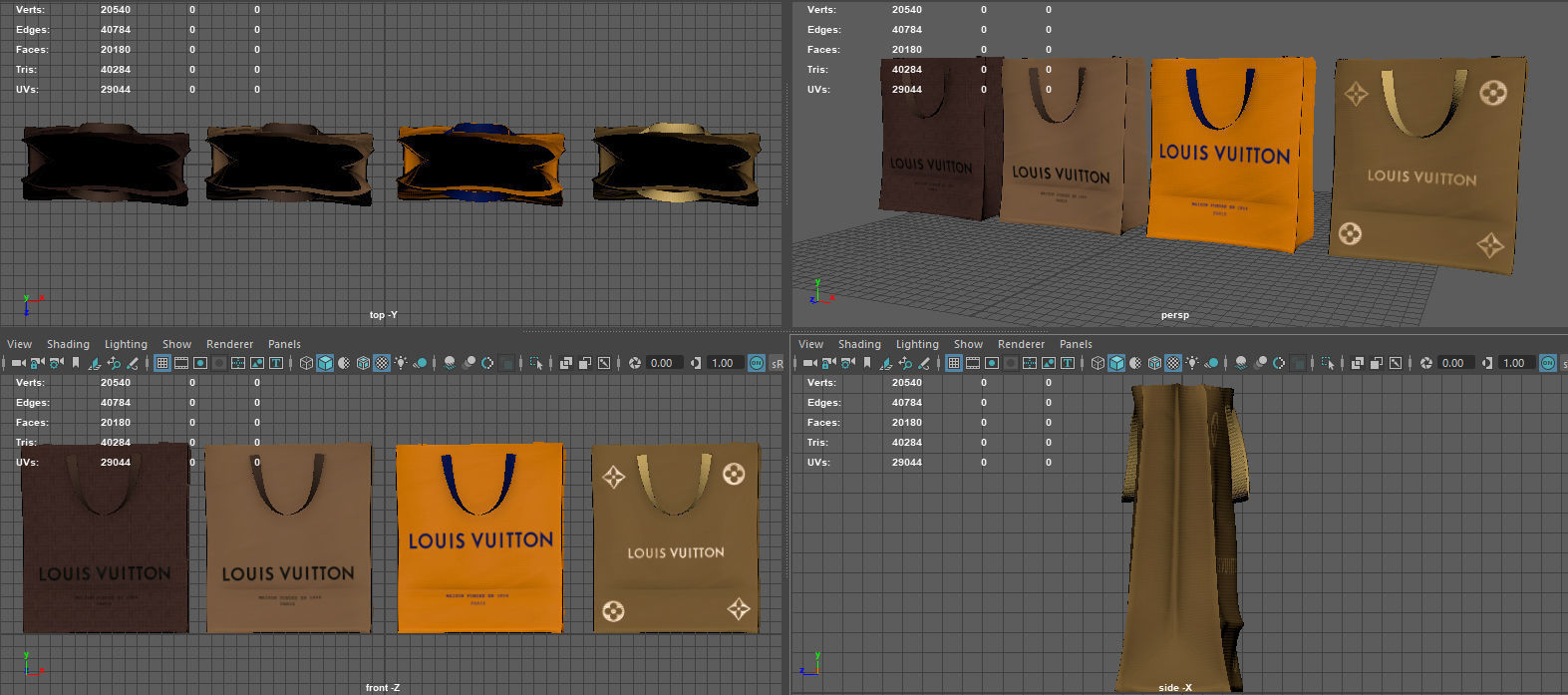This screenshot has height=695, width=1568.
Task: Select the orange bag in top view
Action: click(x=480, y=165)
